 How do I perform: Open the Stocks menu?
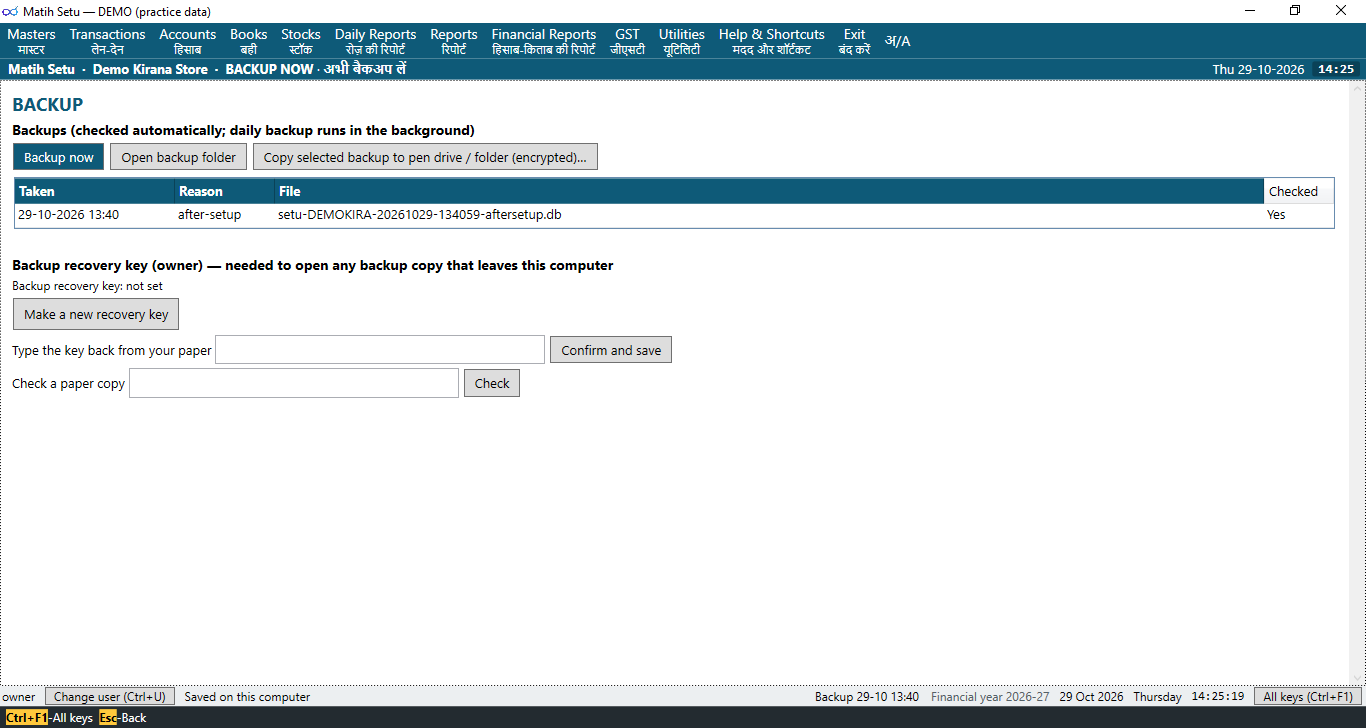300,41
